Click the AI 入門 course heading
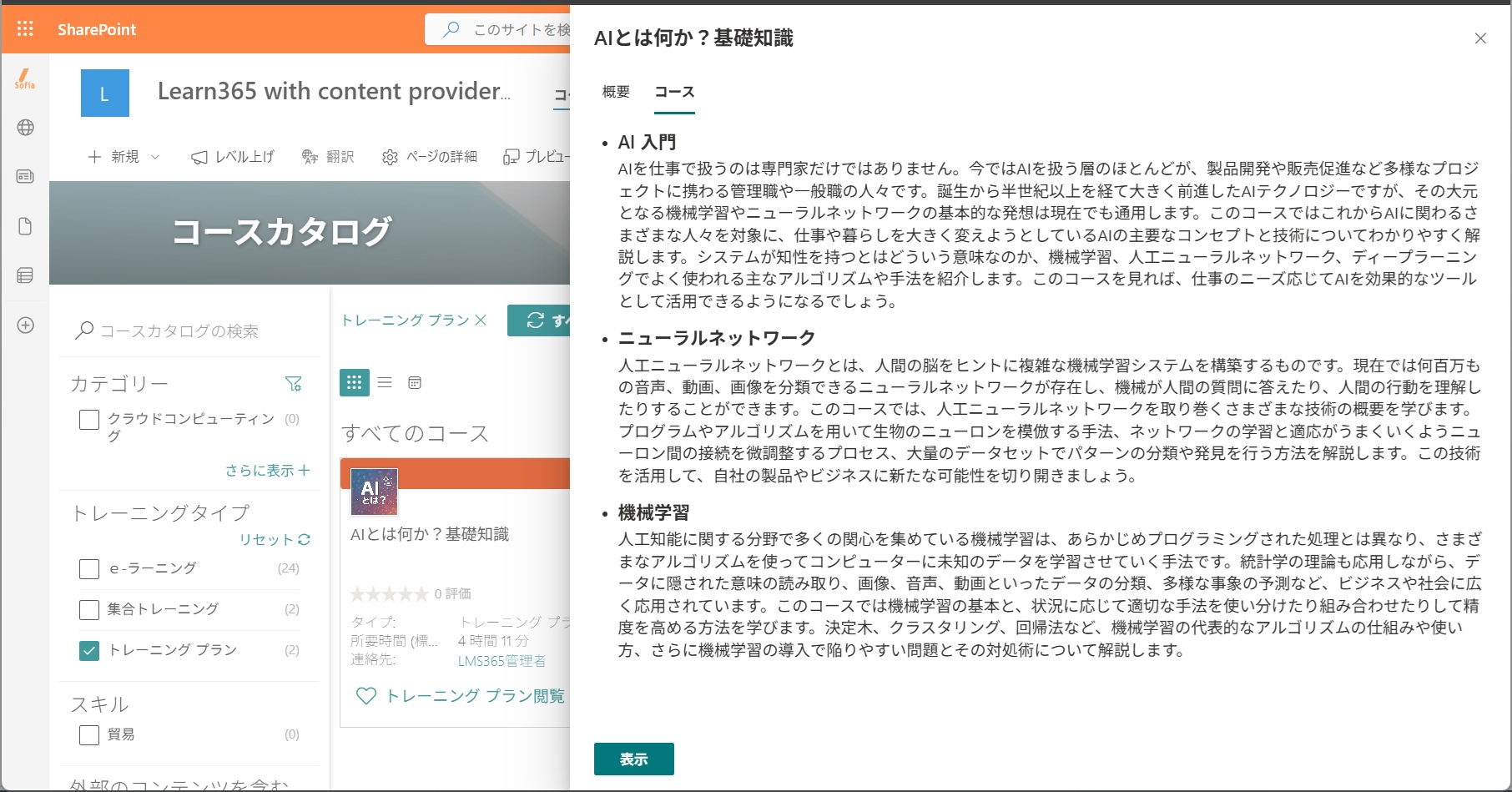This screenshot has height=792, width=1512. click(x=647, y=143)
